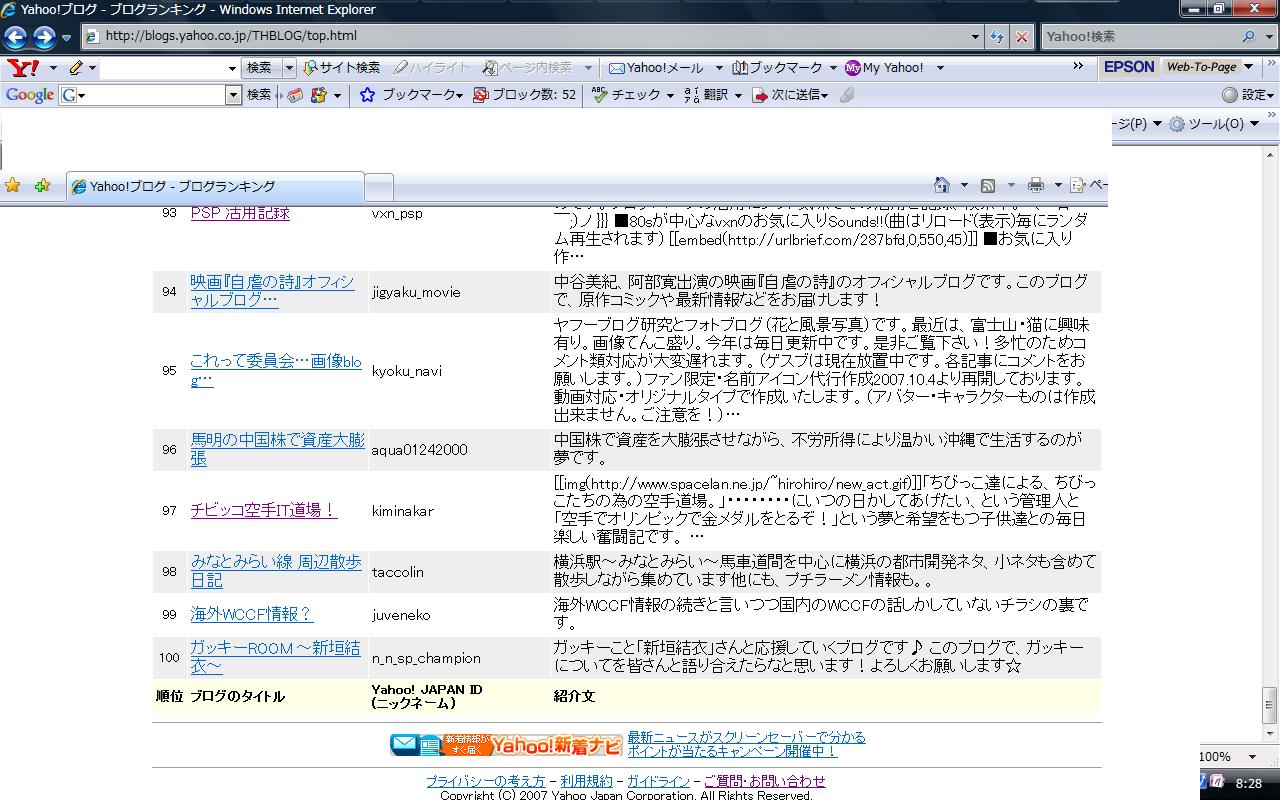1280x800 pixels.
Task: Click the Yahoo! search magnifier icon
Action: pyautogui.click(x=1248, y=36)
